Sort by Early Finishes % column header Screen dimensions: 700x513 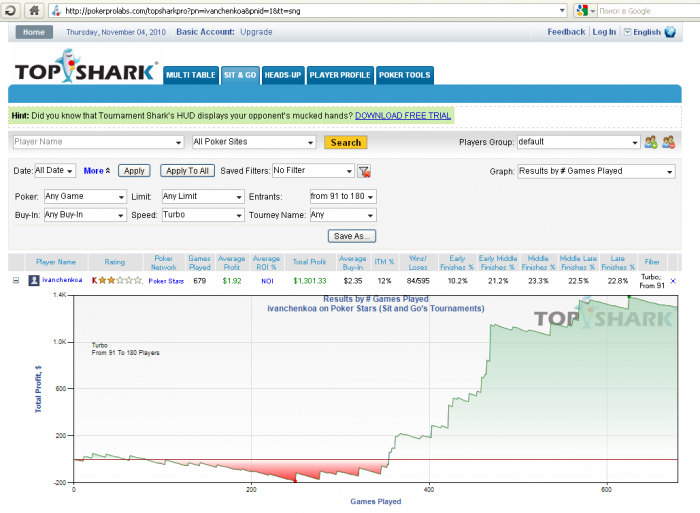click(x=457, y=263)
